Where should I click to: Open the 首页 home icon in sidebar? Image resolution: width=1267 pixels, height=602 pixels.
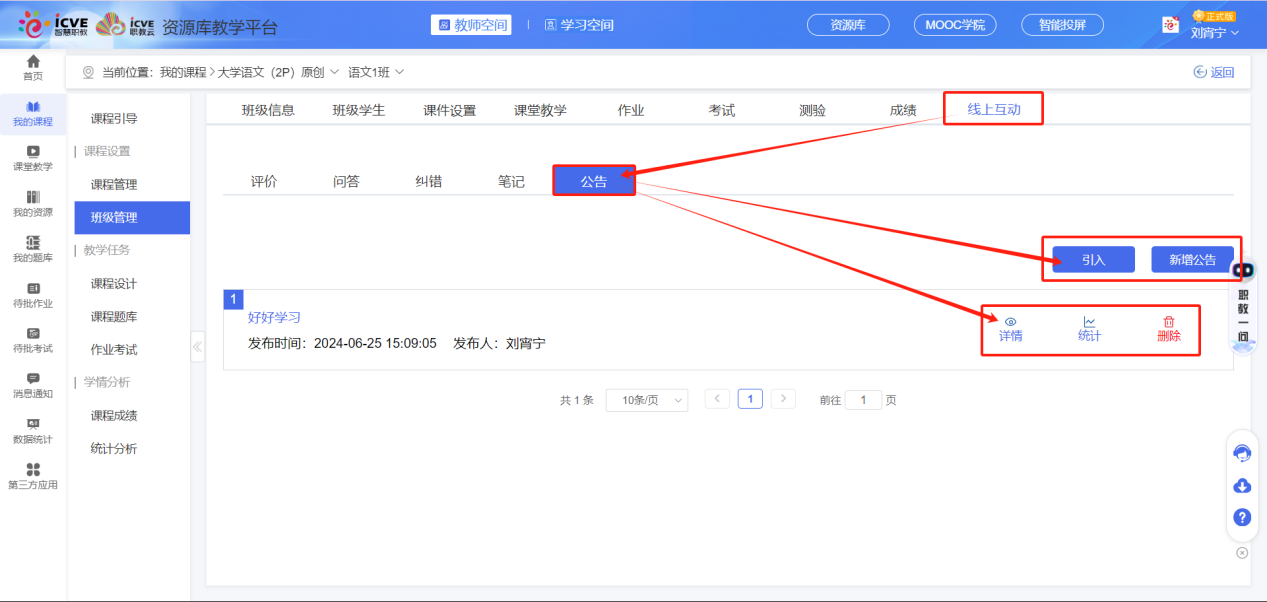tap(31, 67)
